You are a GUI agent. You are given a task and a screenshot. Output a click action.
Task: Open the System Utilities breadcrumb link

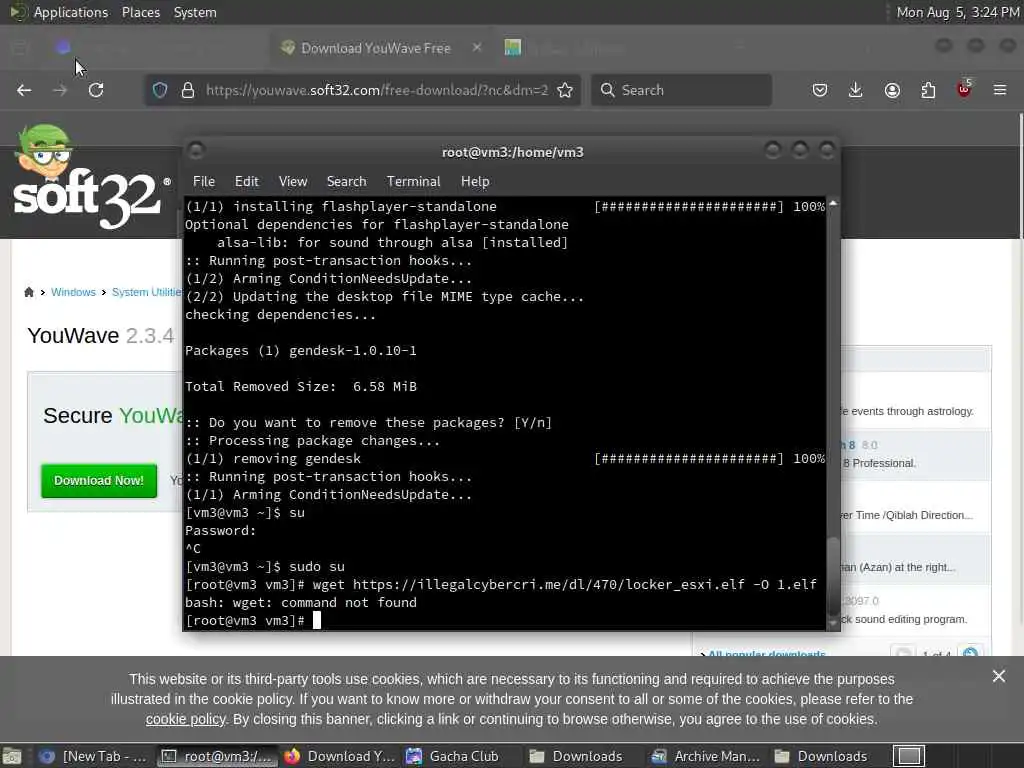click(147, 292)
